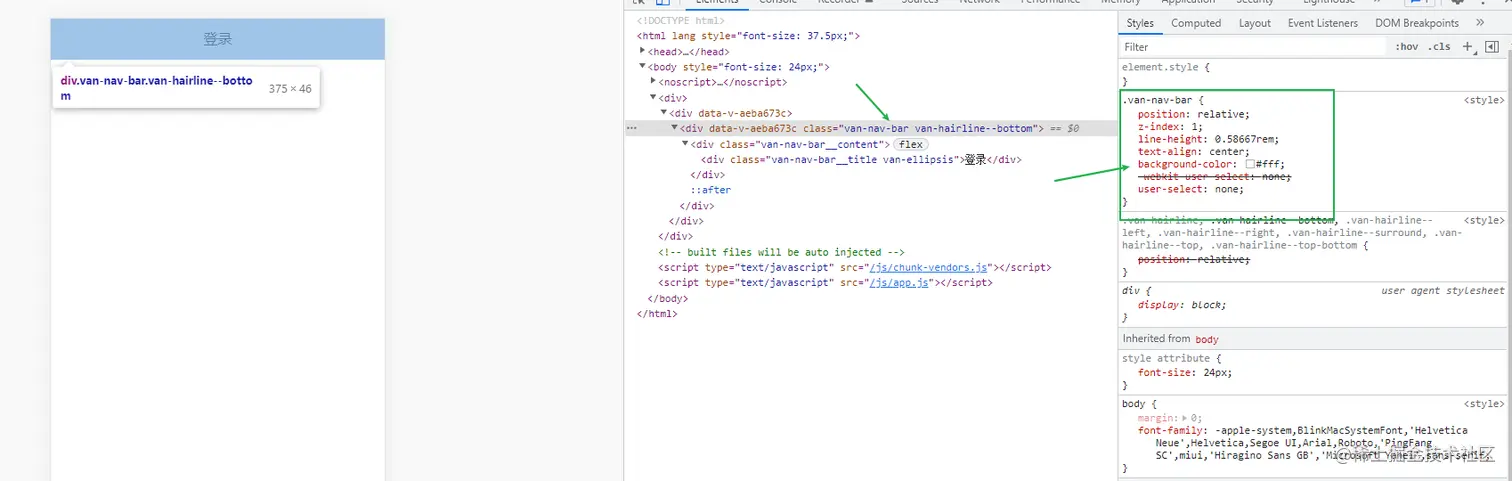Collapse the body element node
The height and width of the screenshot is (481, 1512).
click(643, 67)
